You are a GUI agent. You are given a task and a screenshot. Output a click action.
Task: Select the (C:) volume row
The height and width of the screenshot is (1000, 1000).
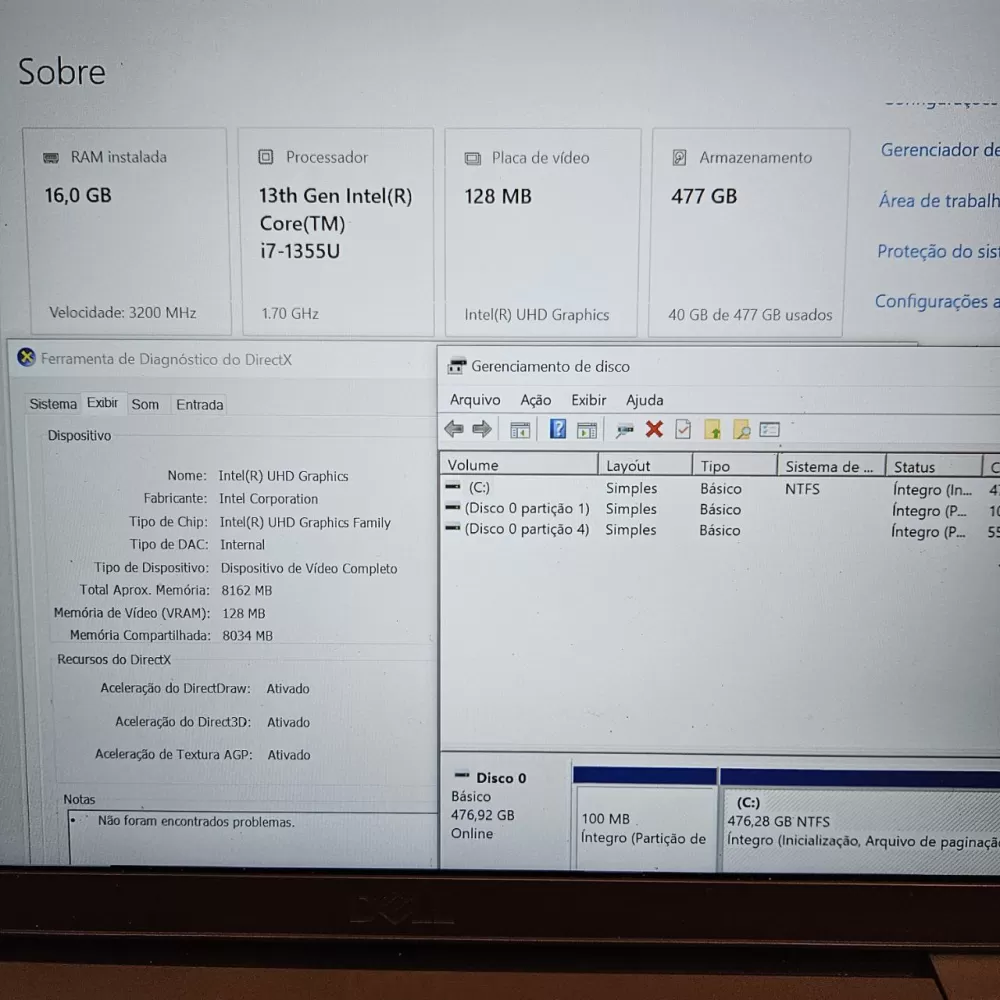[721, 488]
